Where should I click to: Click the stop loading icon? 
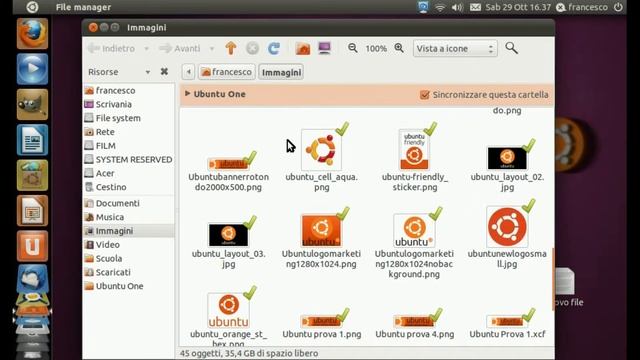(252, 49)
